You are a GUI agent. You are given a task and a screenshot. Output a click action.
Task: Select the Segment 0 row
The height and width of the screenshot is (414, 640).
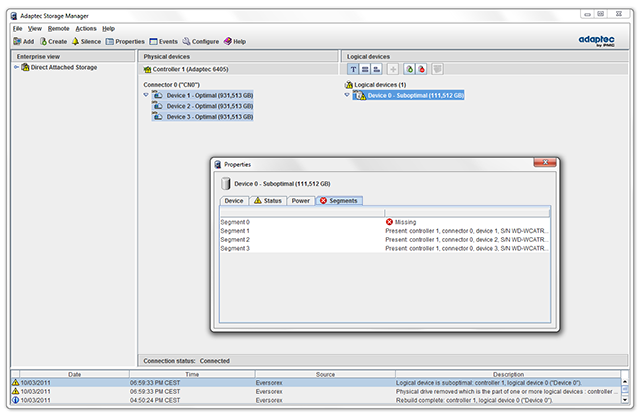point(384,222)
